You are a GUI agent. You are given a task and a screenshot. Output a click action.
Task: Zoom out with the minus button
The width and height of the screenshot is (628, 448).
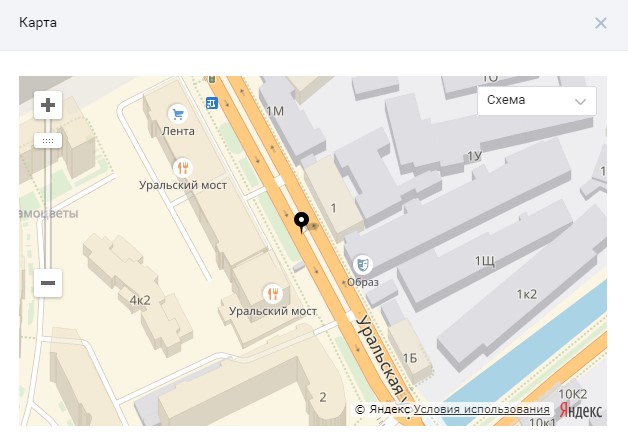coord(48,283)
